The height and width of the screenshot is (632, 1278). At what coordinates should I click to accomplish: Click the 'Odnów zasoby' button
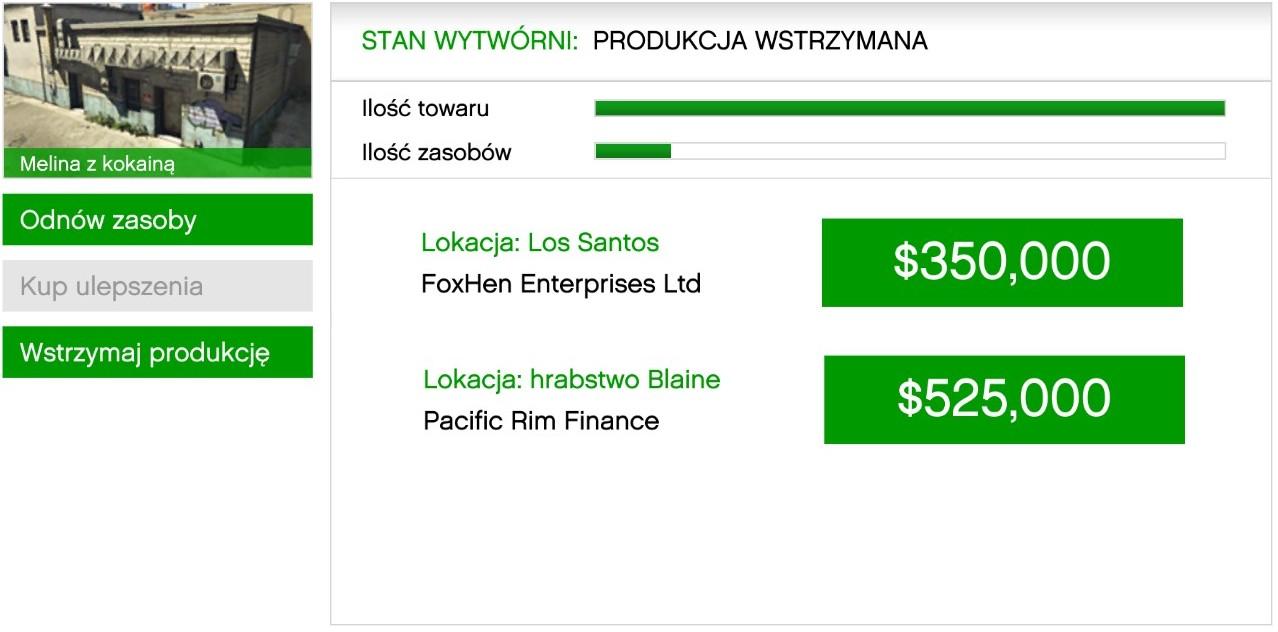click(158, 220)
